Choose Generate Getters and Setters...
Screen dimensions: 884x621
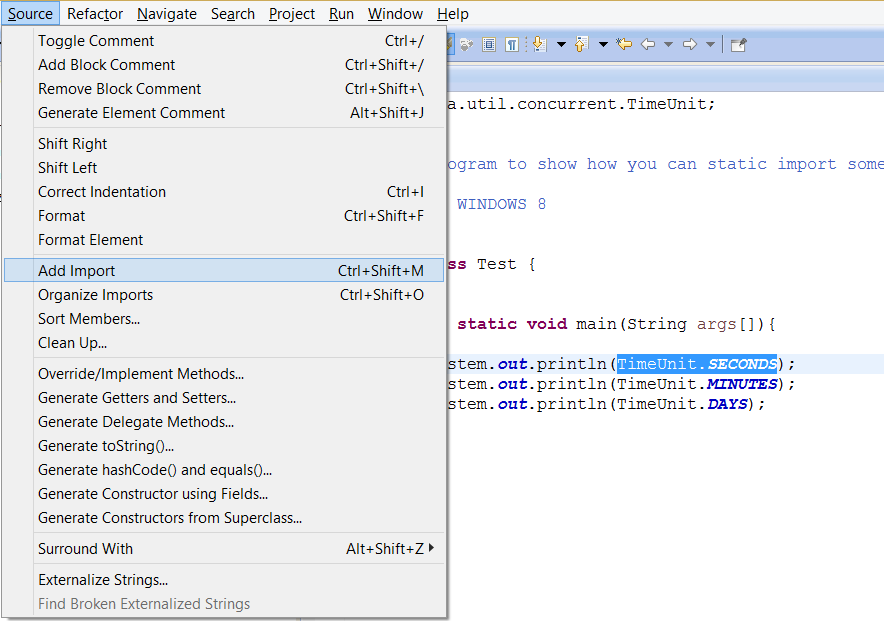pos(224,398)
